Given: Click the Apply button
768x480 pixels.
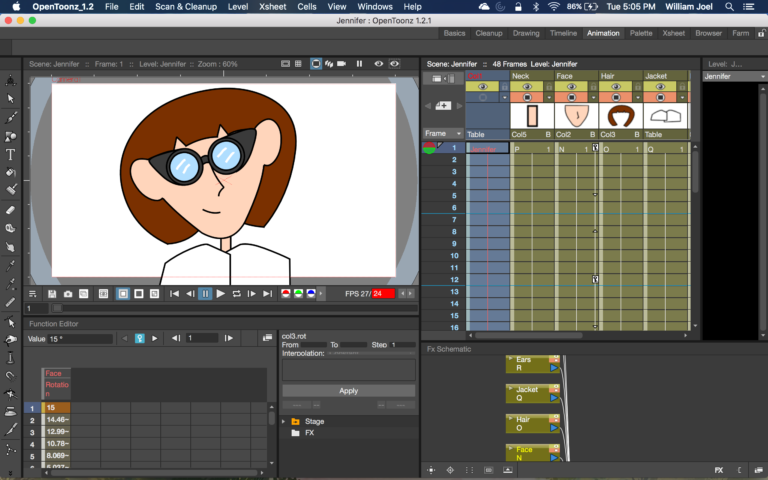Looking at the screenshot, I should coord(348,391).
